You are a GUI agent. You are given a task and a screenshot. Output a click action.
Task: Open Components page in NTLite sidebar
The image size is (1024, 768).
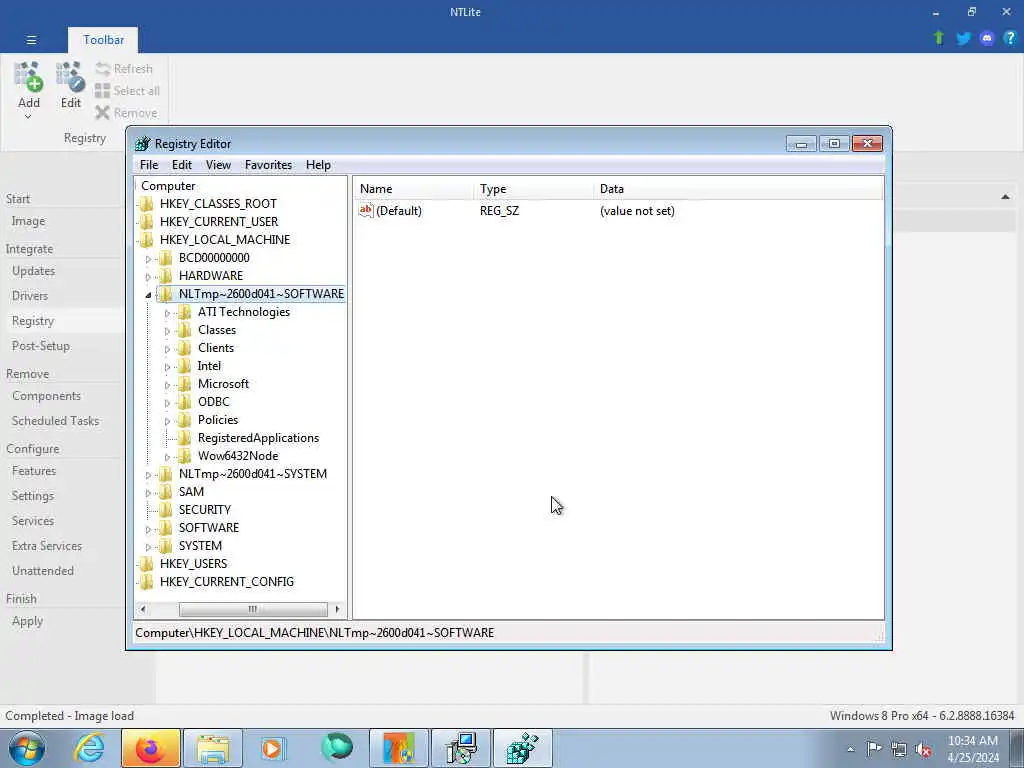tap(46, 396)
